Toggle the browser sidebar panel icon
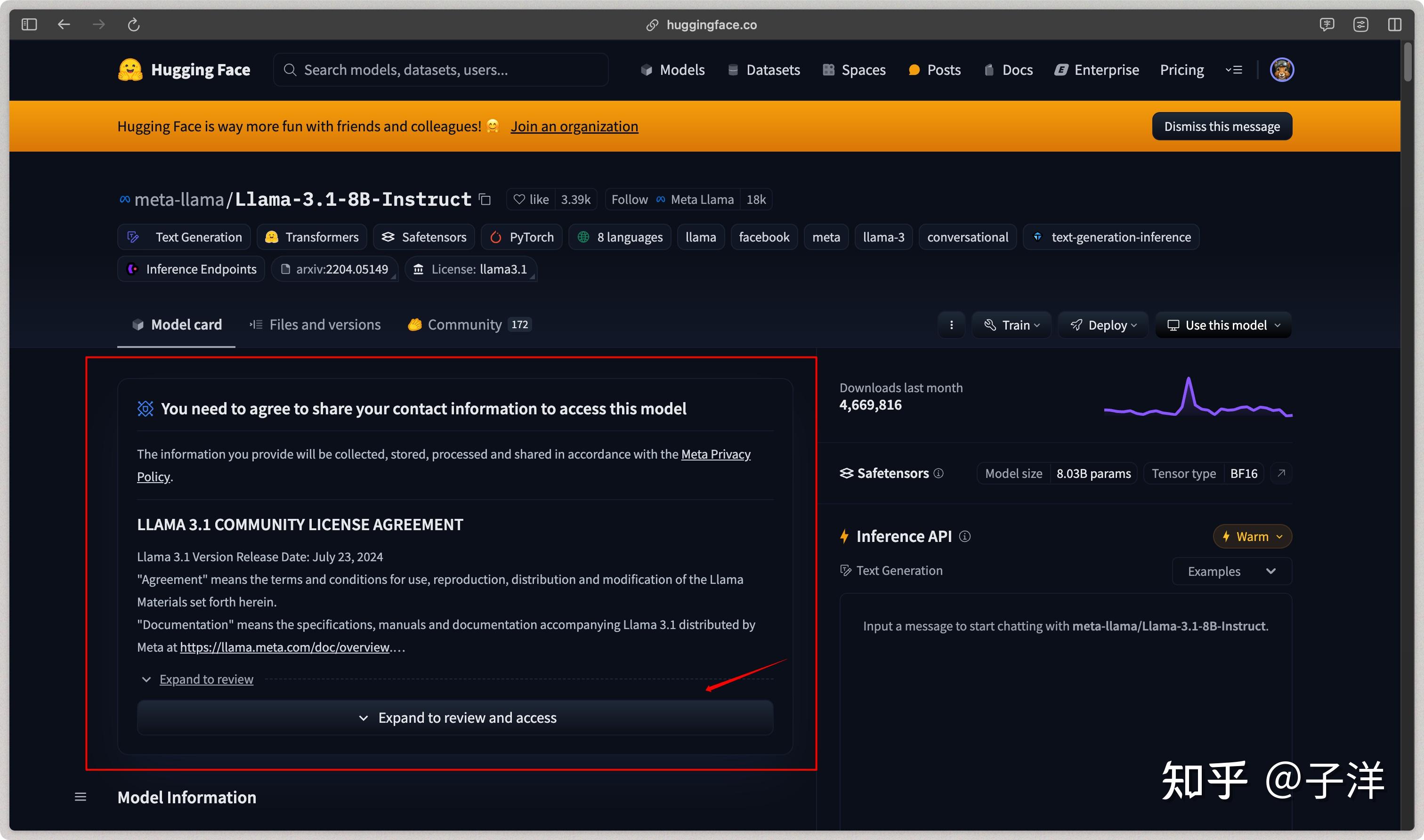This screenshot has width=1424, height=840. point(29,24)
